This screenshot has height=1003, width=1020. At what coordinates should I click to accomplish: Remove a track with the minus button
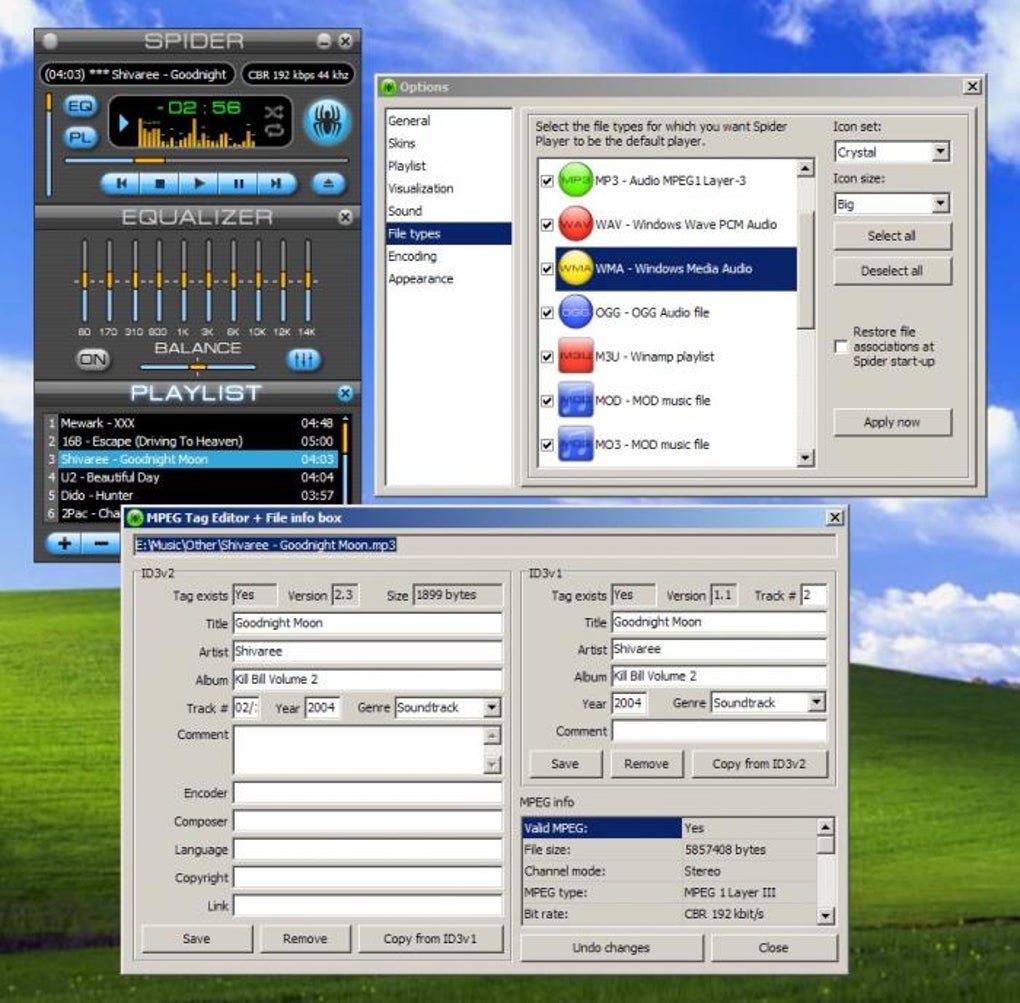pos(101,543)
